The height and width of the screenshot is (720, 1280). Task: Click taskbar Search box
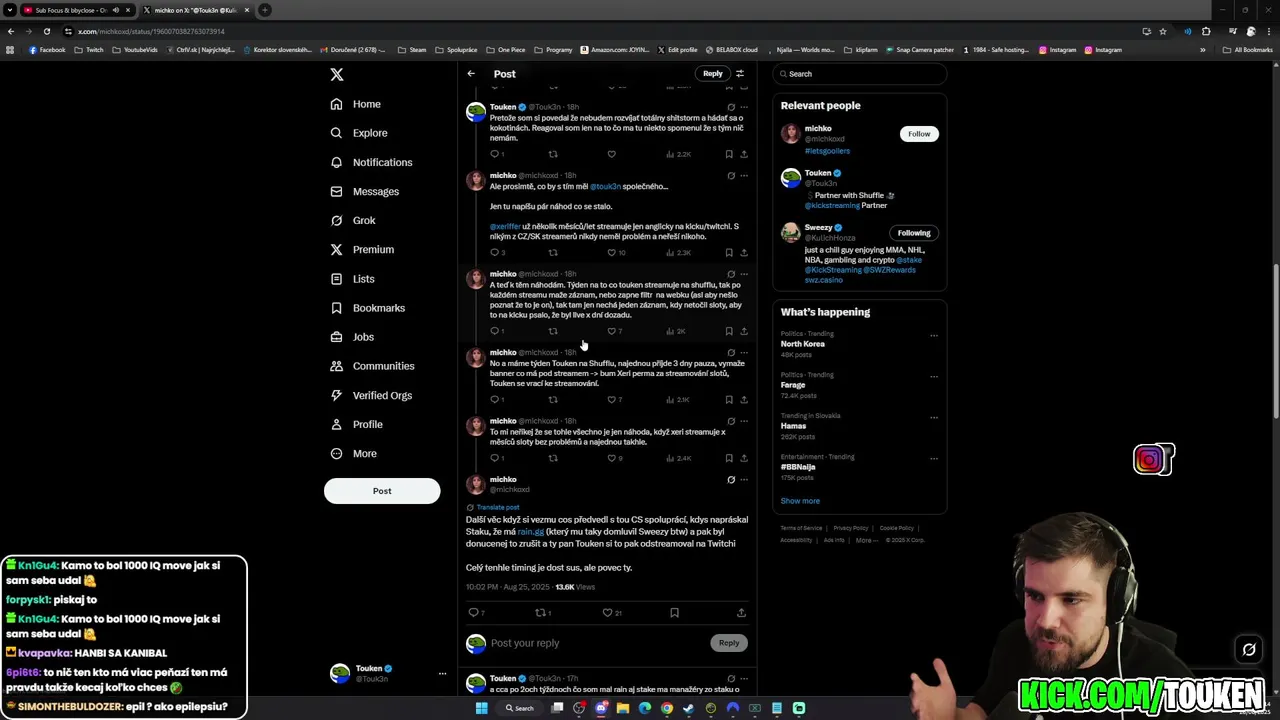(519, 708)
